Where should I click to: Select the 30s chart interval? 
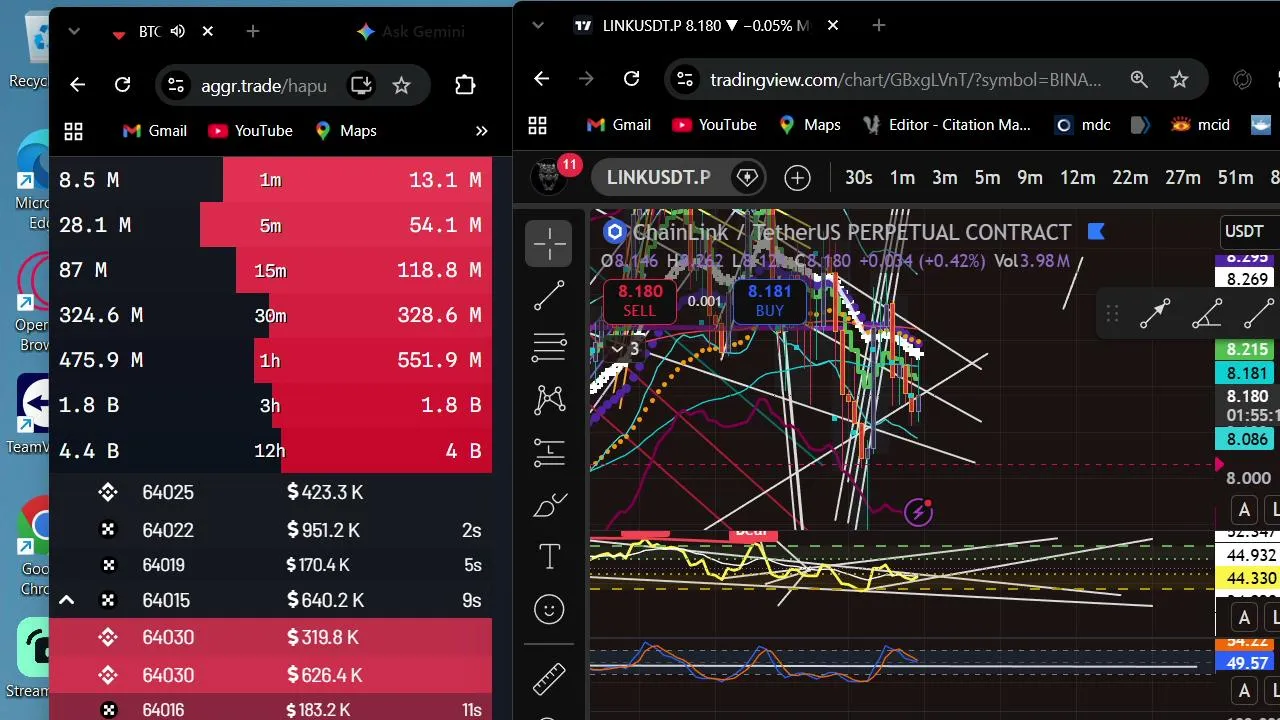click(x=859, y=178)
